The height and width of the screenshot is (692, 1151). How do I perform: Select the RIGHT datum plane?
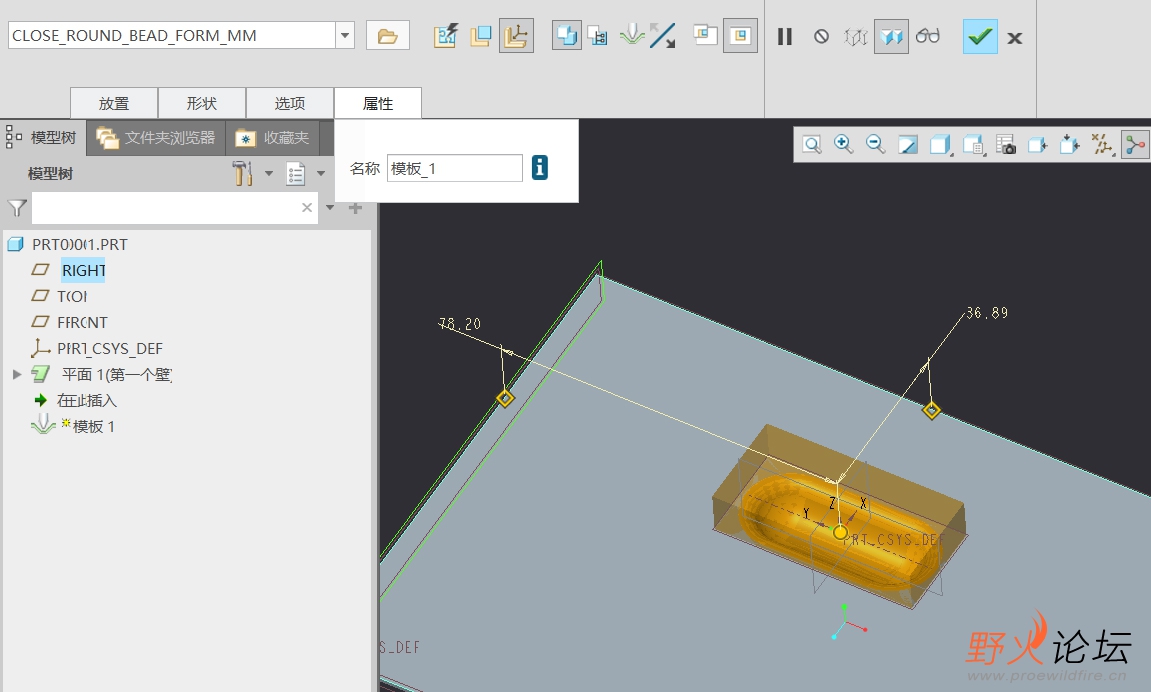84,270
